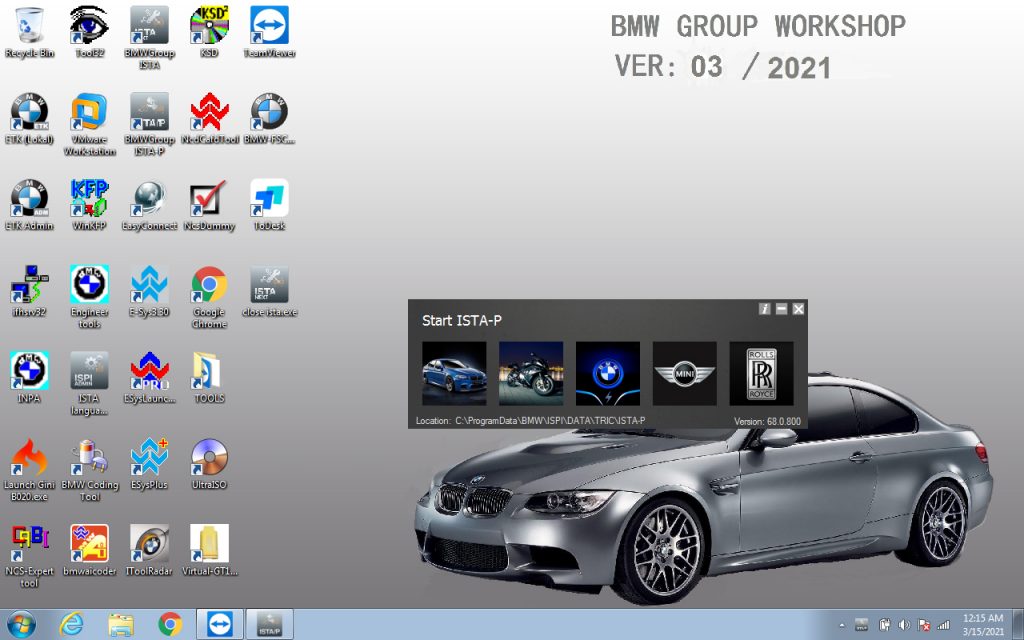Open Virtual-GT1 desktop shortcut
The image size is (1024, 640).
click(x=209, y=550)
